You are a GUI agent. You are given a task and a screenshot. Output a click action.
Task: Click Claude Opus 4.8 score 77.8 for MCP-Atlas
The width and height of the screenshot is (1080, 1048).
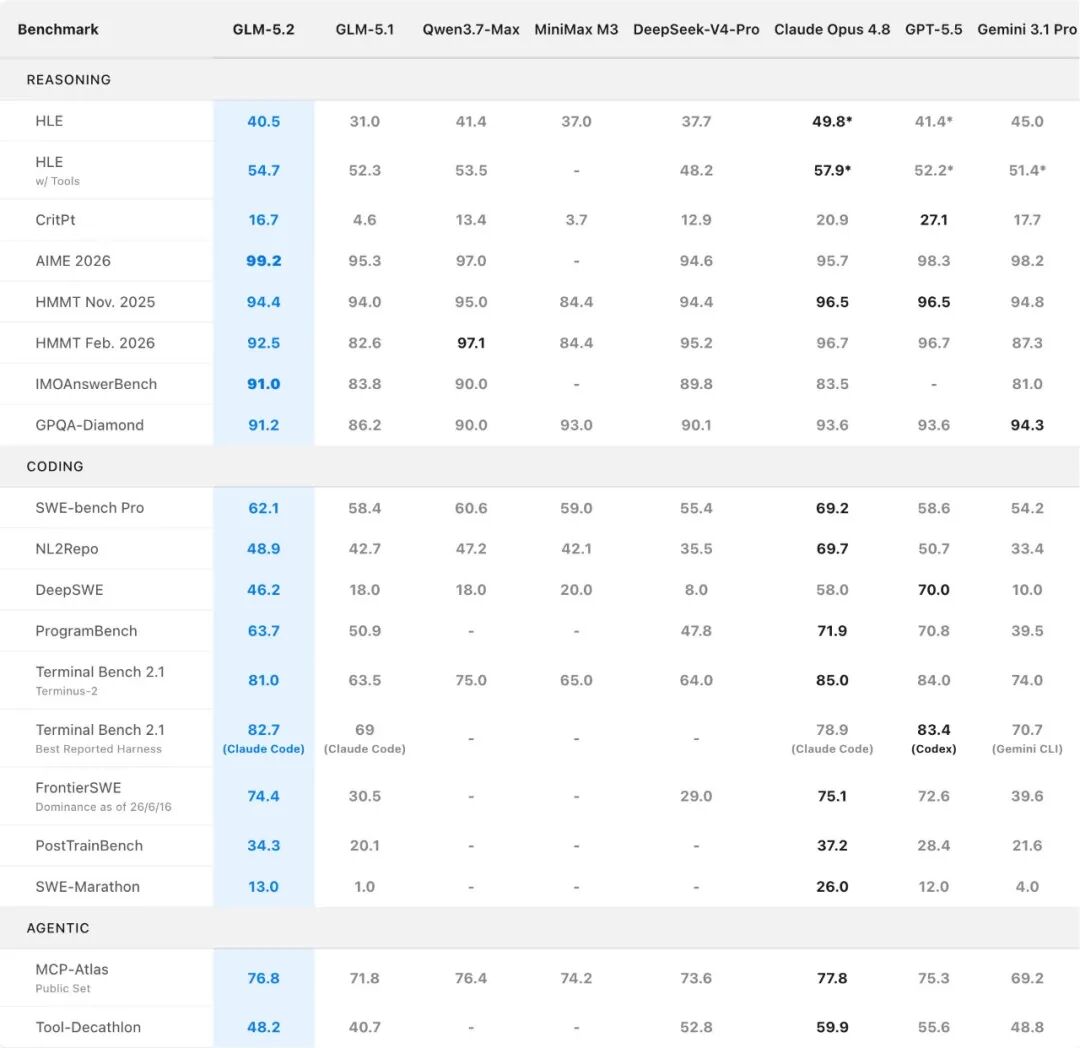[x=832, y=978]
